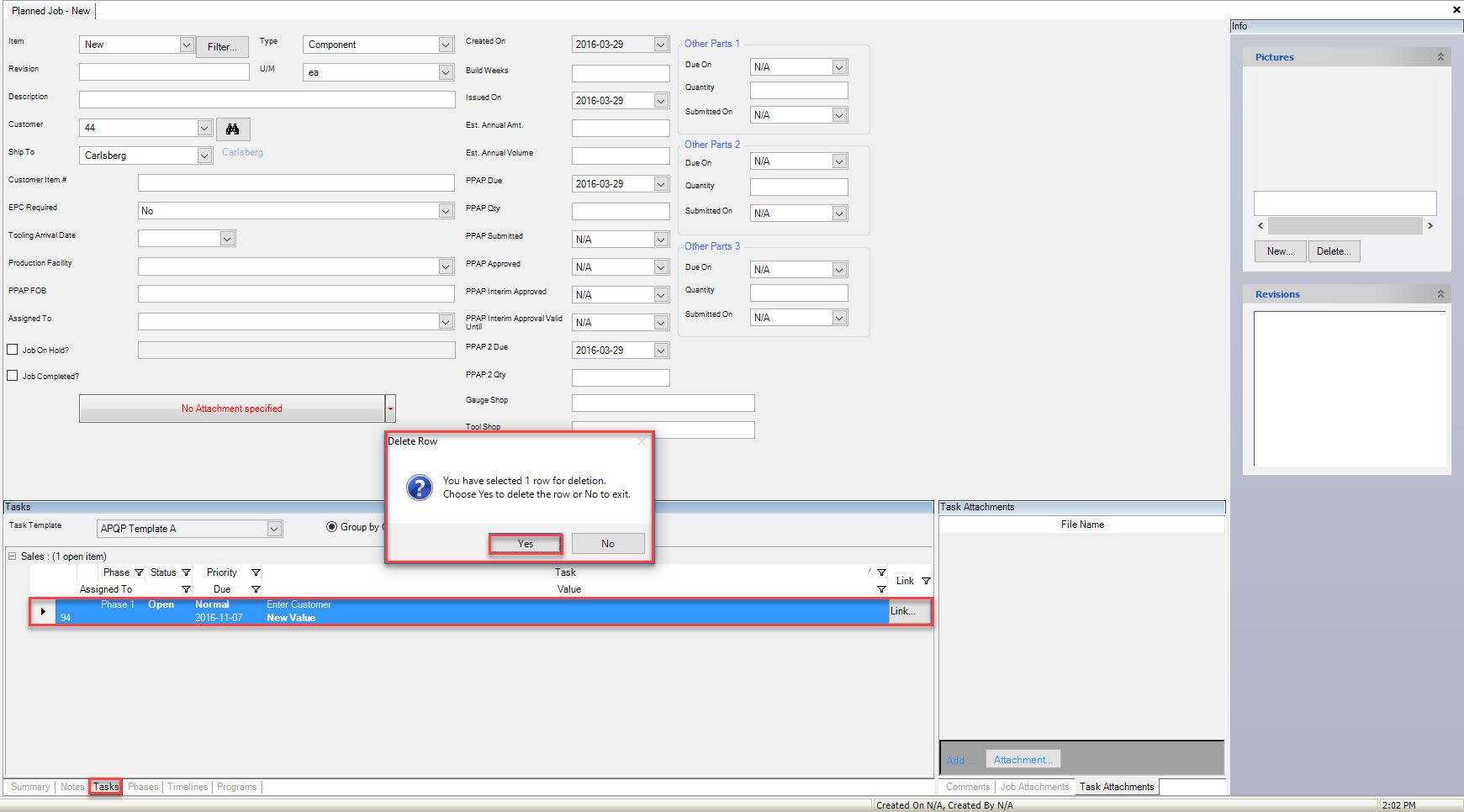This screenshot has height=812, width=1464.
Task: Click the Carlsberg link text
Action: click(x=243, y=152)
